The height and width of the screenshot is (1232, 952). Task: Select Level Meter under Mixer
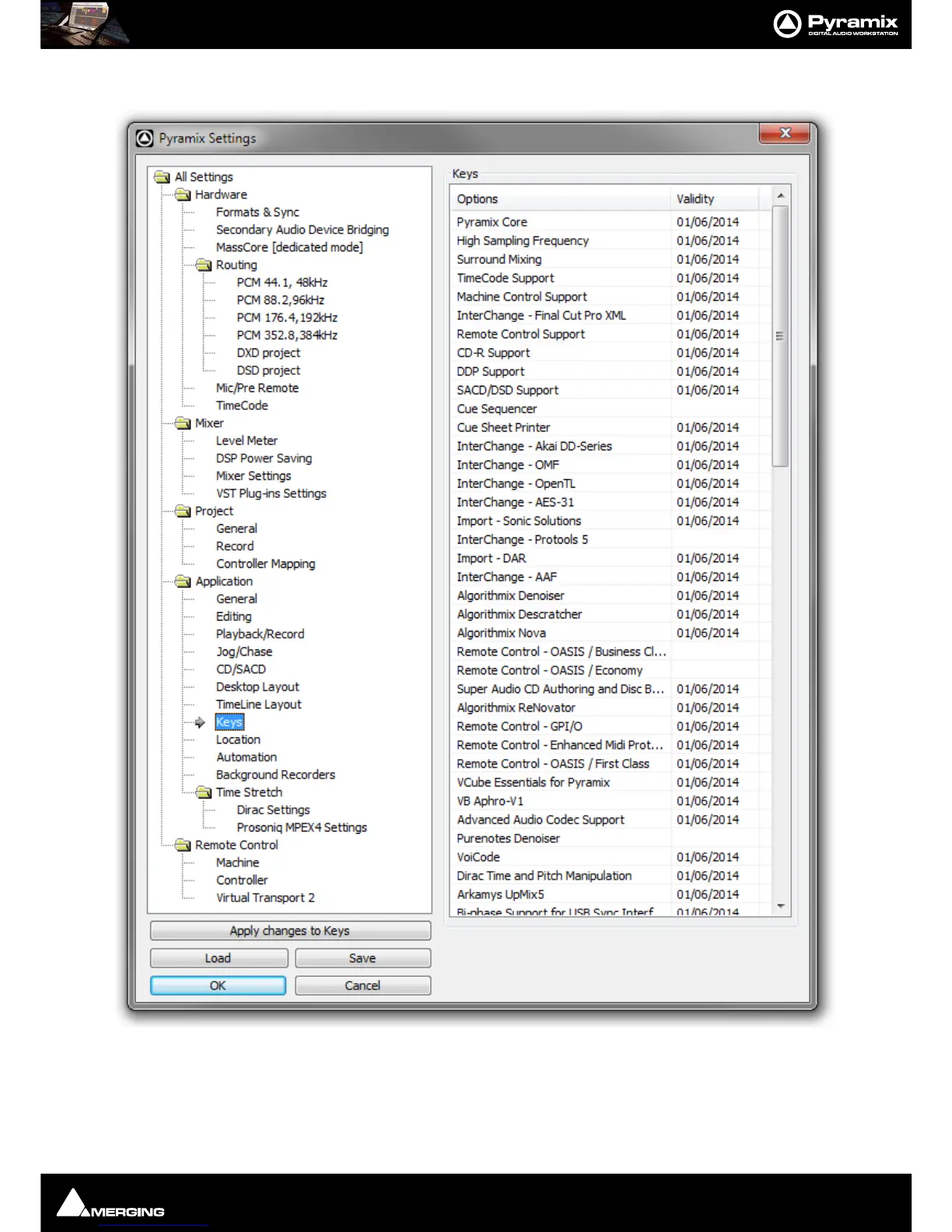247,441
